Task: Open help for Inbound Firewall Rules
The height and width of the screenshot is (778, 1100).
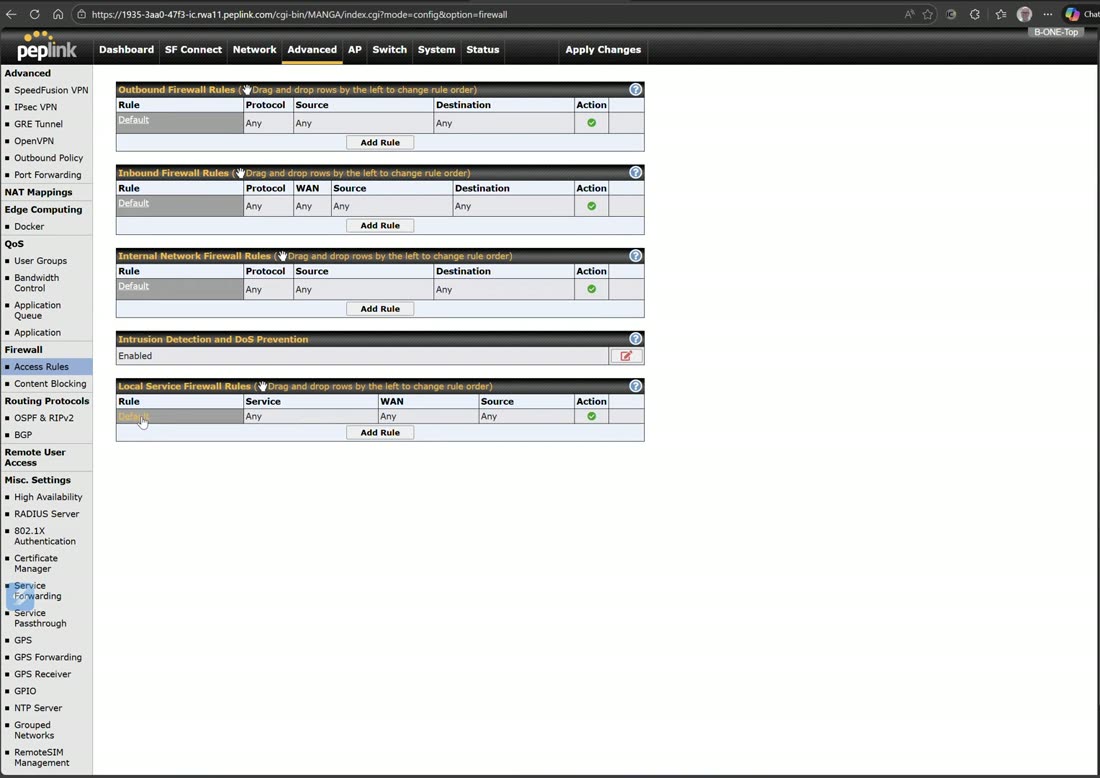Action: [x=635, y=173]
